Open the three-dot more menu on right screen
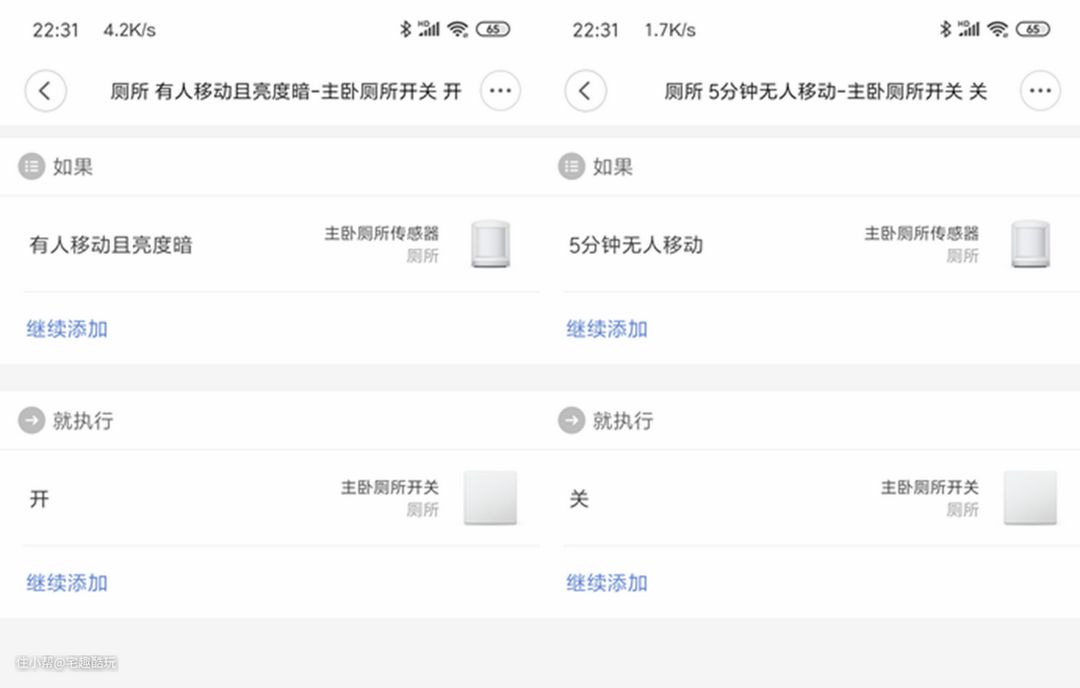1080x688 pixels. [1040, 91]
